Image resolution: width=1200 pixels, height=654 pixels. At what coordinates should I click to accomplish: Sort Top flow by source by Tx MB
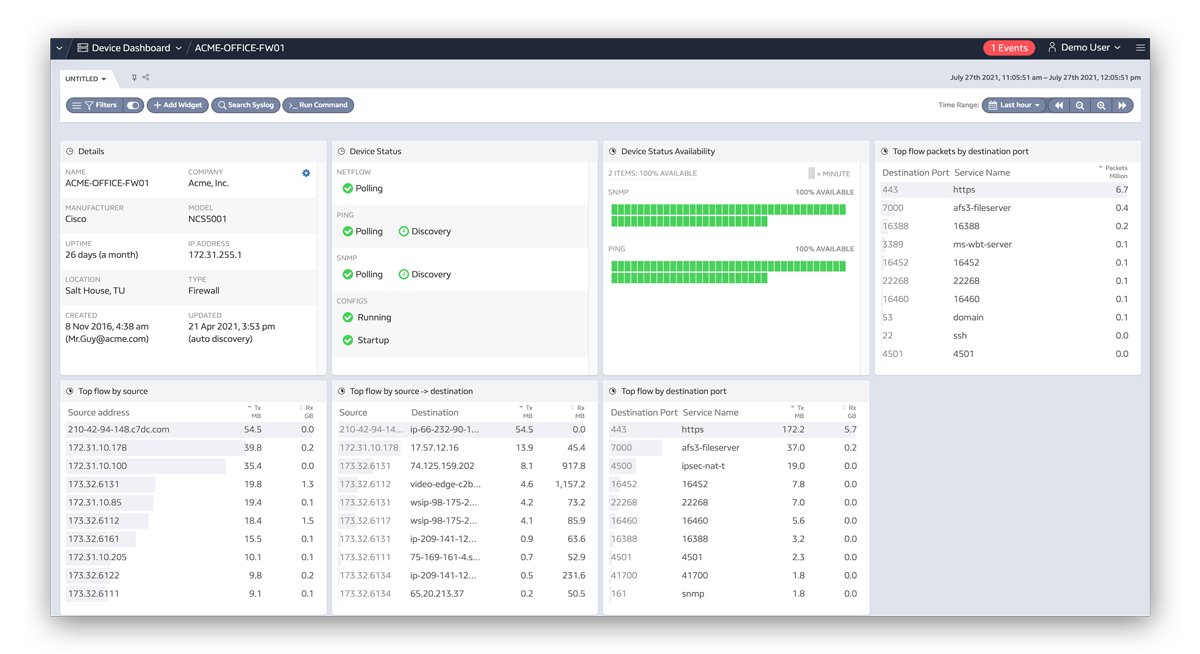pyautogui.click(x=255, y=411)
